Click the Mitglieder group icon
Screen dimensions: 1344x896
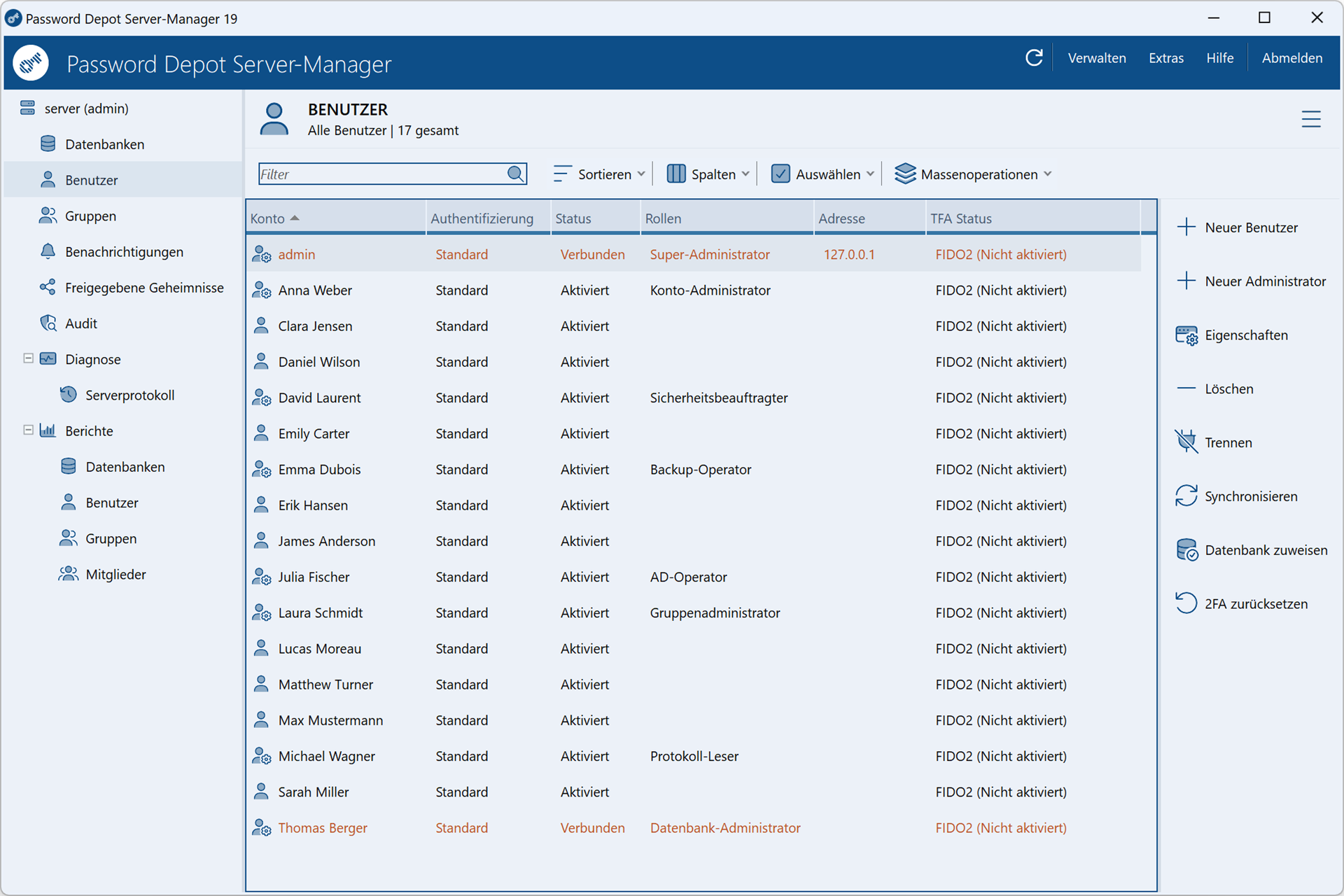[x=68, y=574]
